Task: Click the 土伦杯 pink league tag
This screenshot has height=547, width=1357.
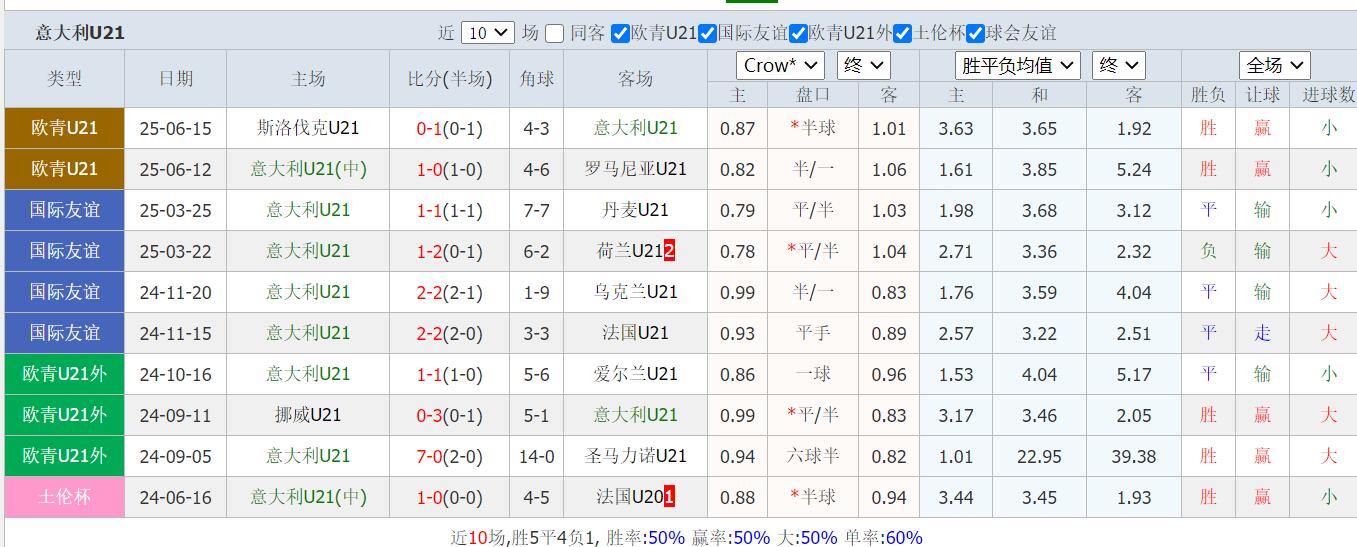Action: pos(64,496)
